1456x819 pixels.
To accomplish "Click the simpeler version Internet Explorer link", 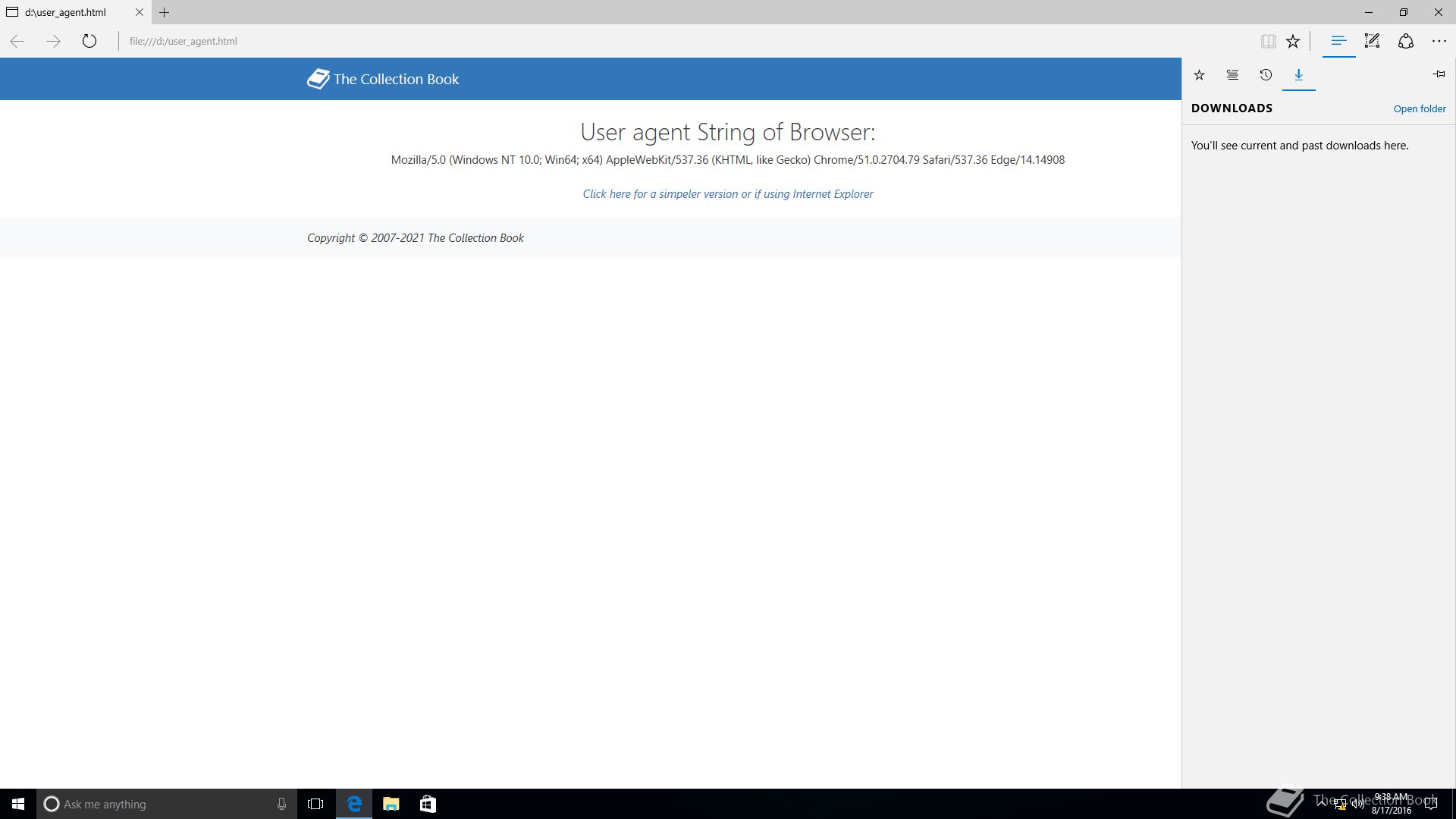I will [x=728, y=194].
